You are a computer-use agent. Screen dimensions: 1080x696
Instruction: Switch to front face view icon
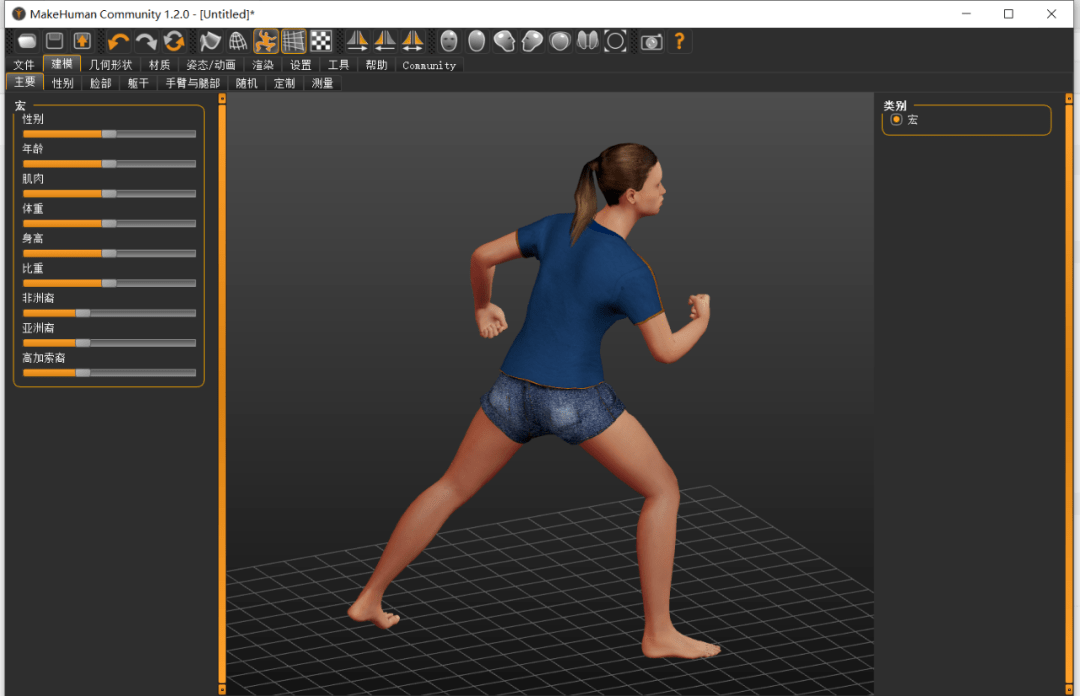449,41
